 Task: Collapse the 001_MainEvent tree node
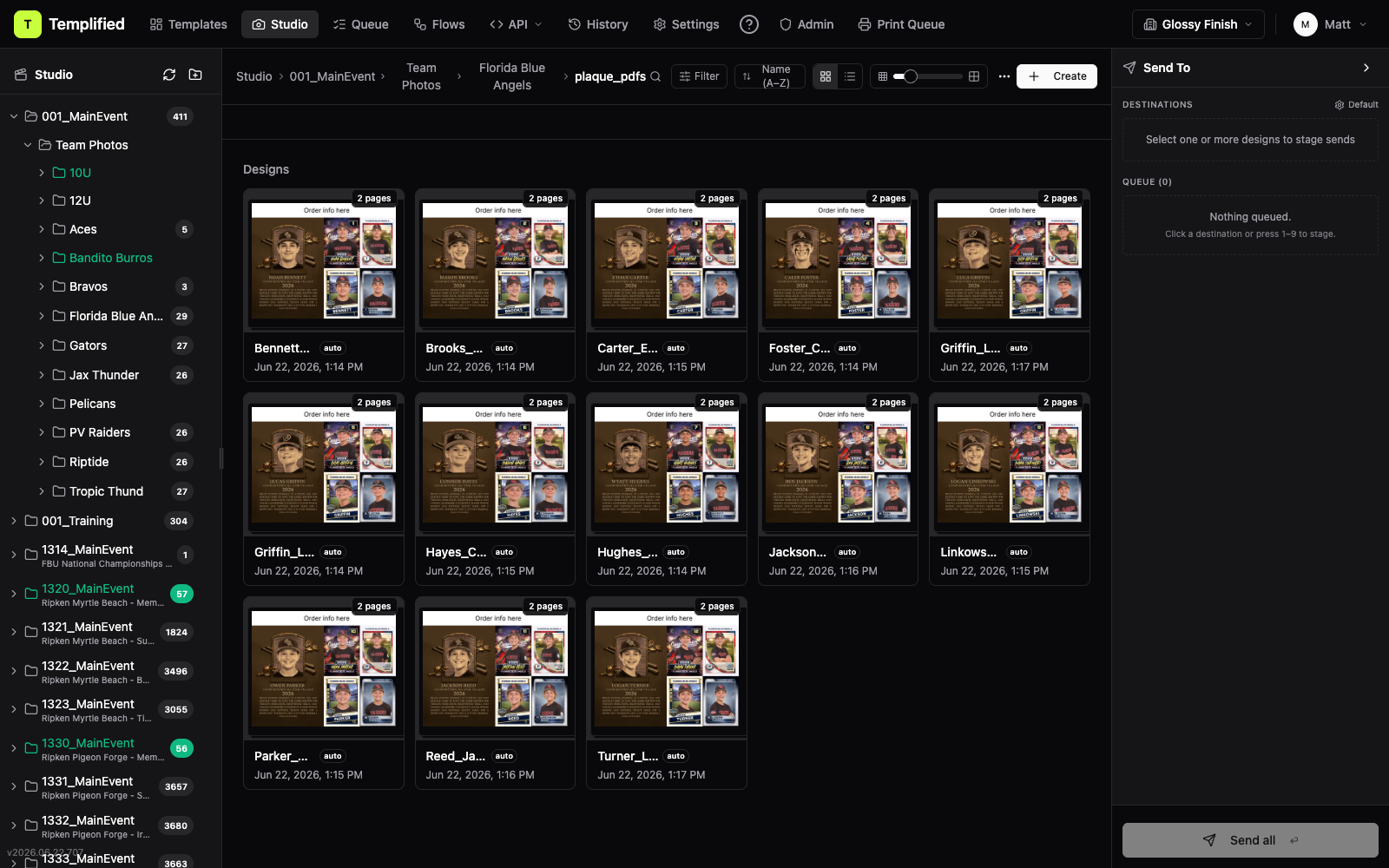point(14,116)
